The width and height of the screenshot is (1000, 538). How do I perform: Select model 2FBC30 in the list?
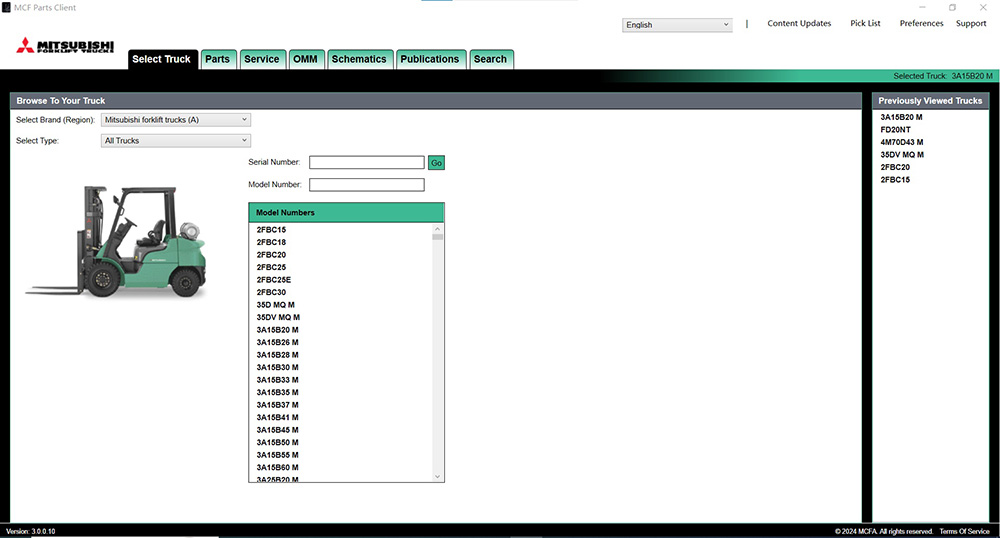272,293
